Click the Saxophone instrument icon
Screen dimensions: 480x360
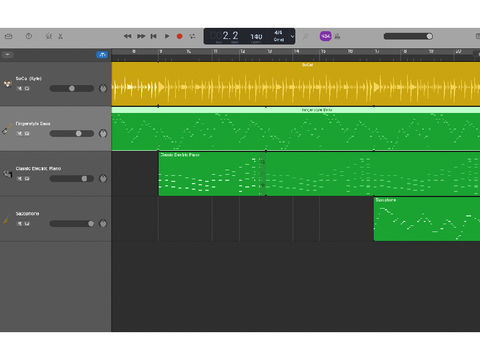[7, 219]
